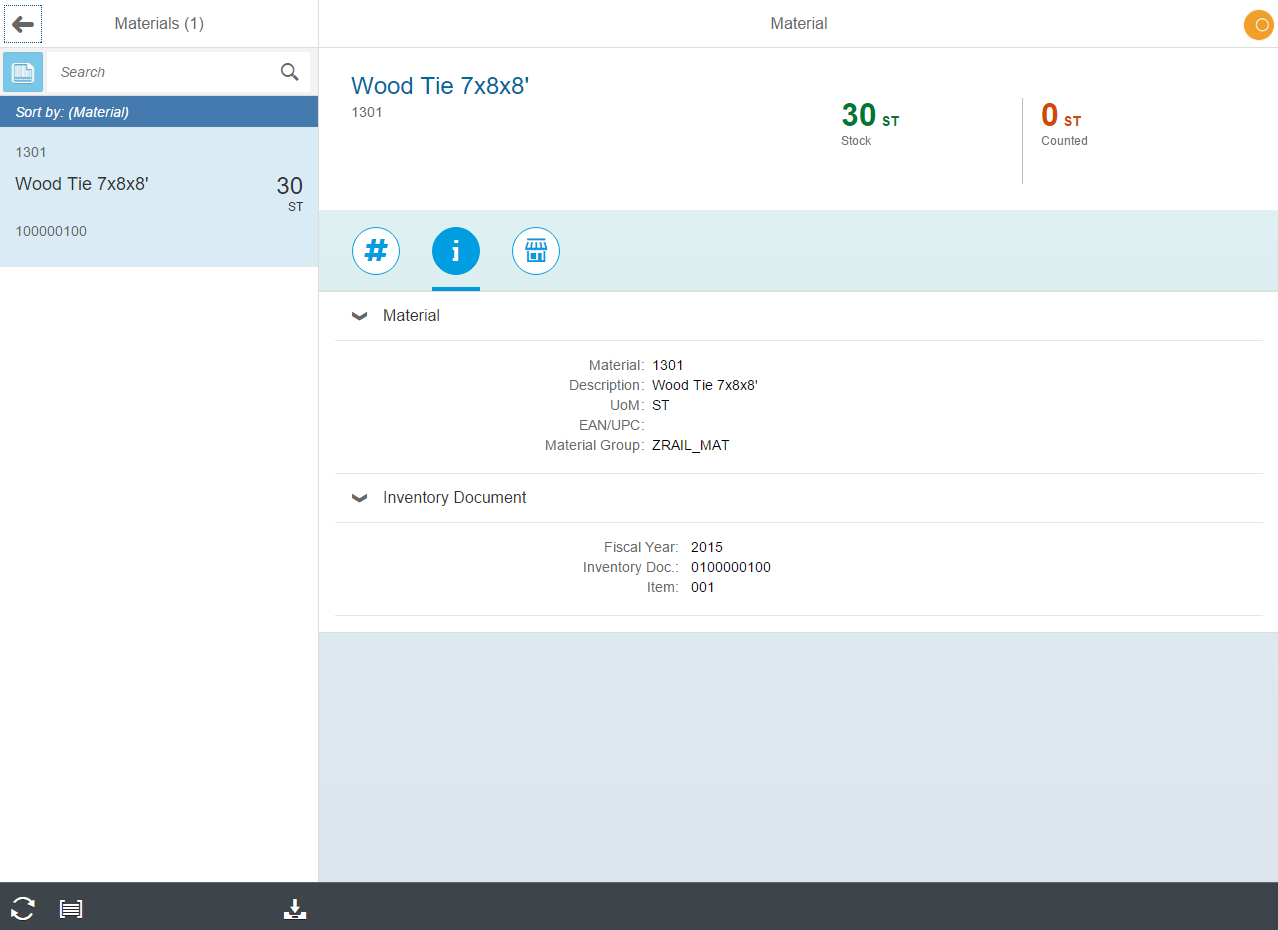This screenshot has width=1278, height=930.
Task: Open the storage location shop tab
Action: click(536, 251)
